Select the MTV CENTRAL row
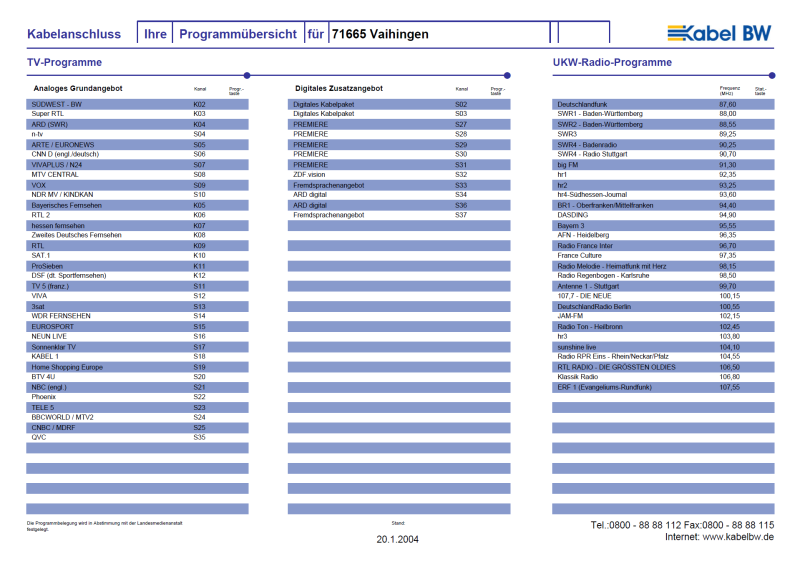The width and height of the screenshot is (800, 566). coord(137,175)
